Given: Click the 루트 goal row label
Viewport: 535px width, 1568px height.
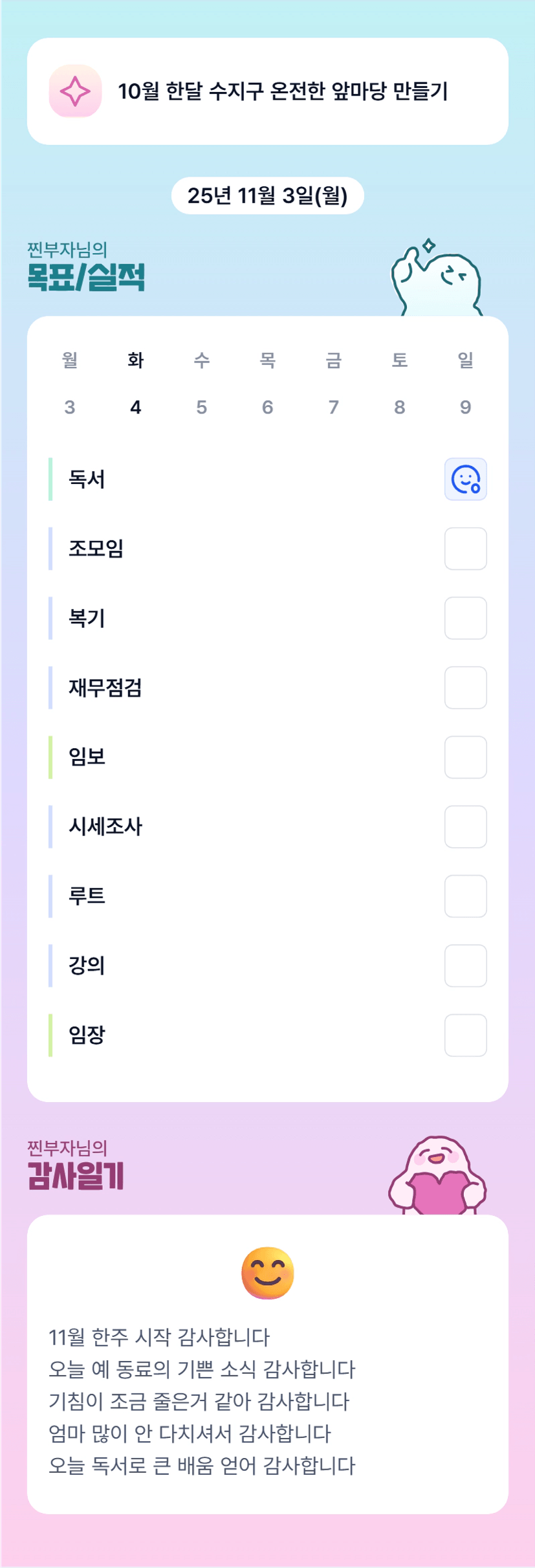Looking at the screenshot, I should coord(87,896).
